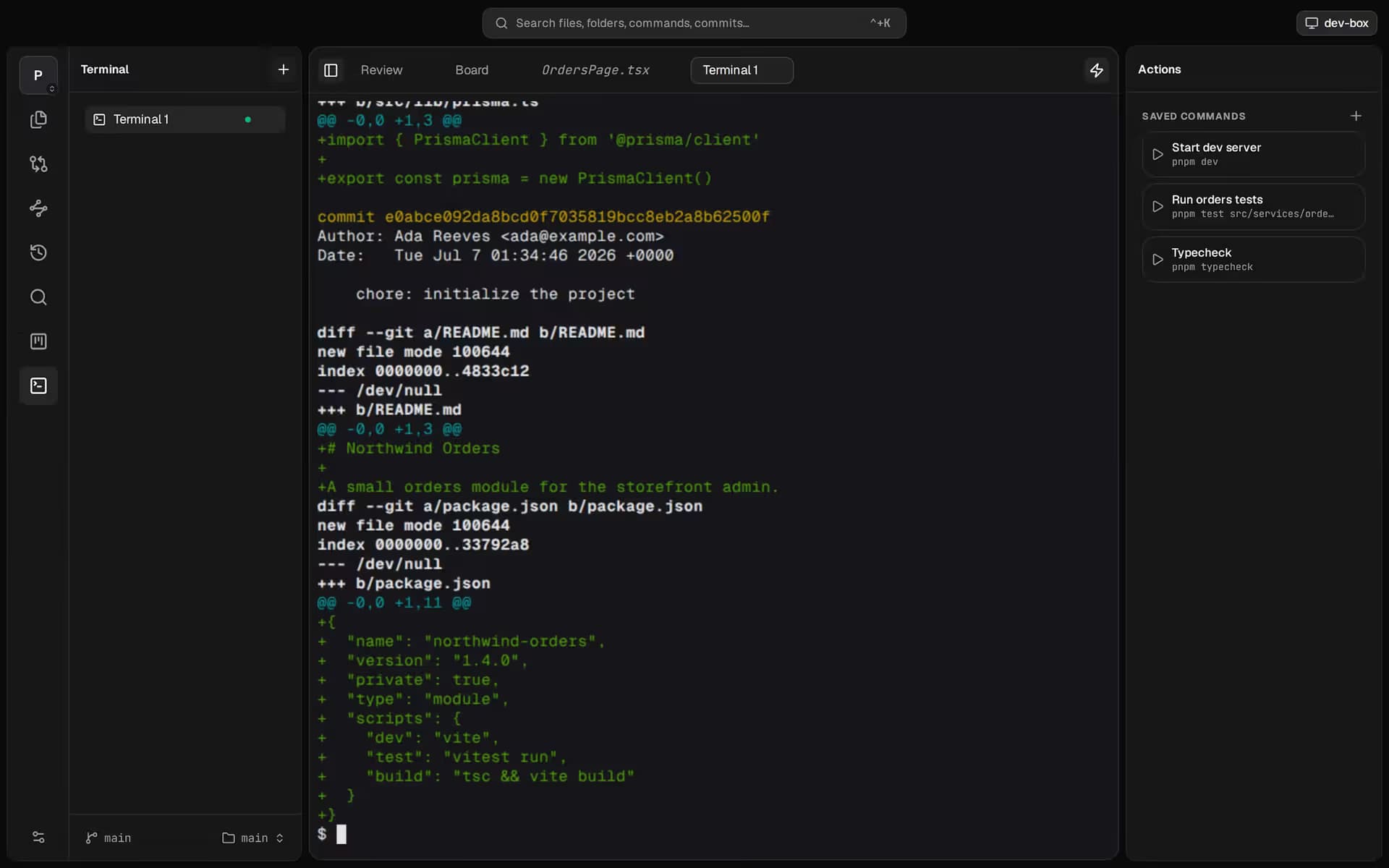Click the search magnifier icon in top bar
Image resolution: width=1389 pixels, height=868 pixels.
[x=501, y=23]
